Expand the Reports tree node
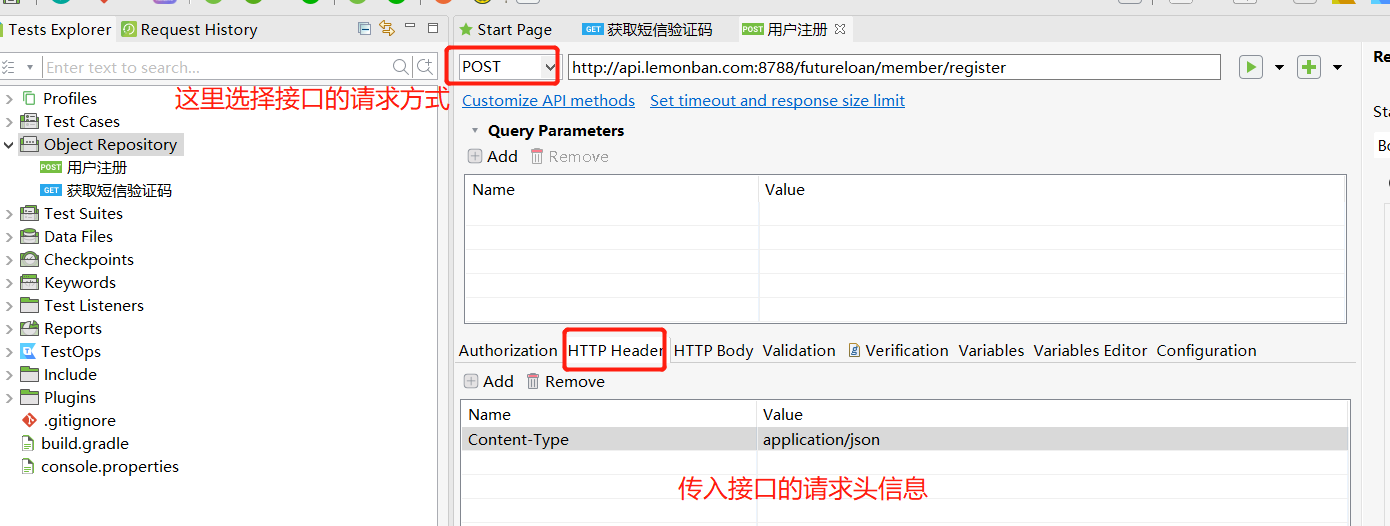 (x=9, y=328)
